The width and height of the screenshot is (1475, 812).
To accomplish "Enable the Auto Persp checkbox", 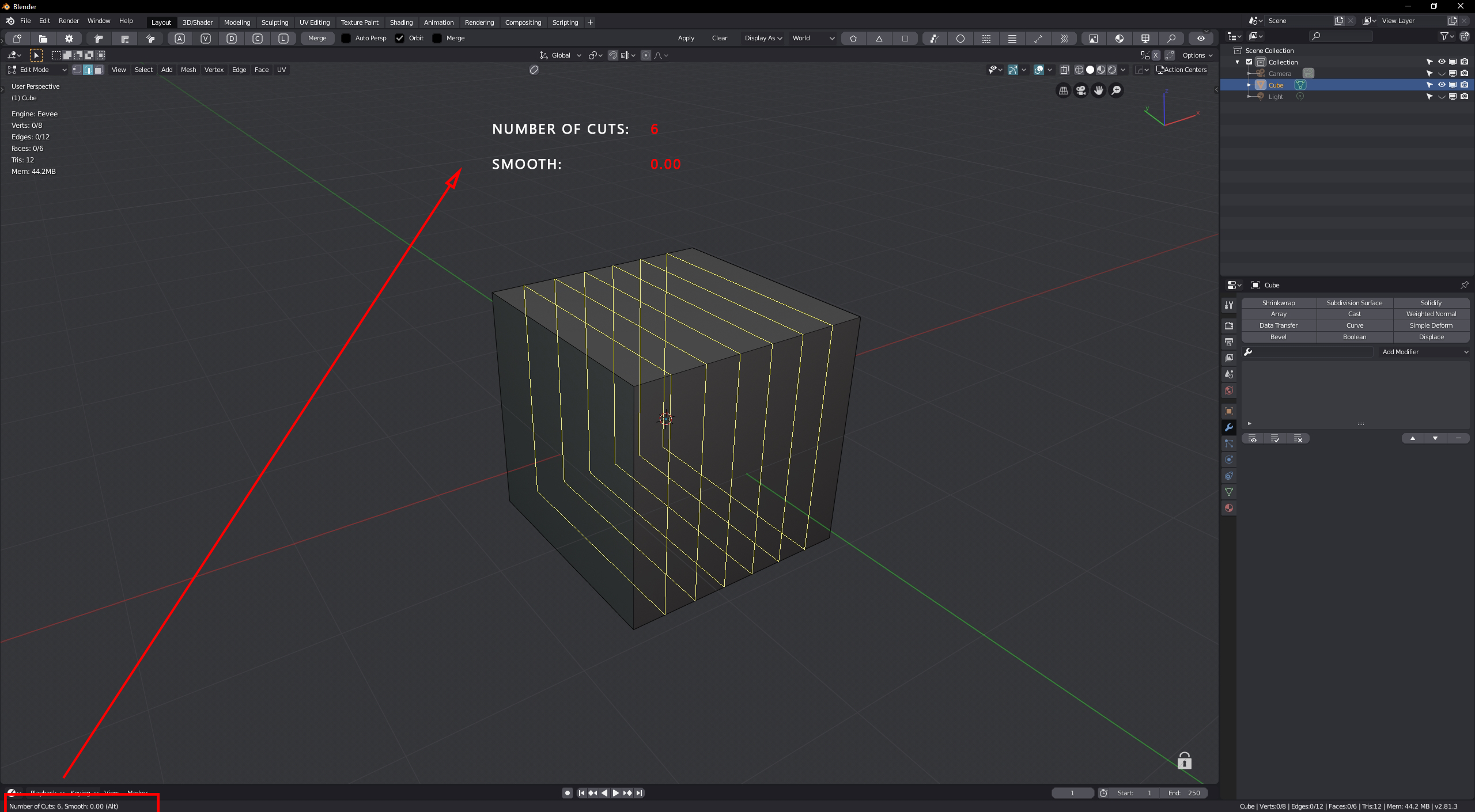I will point(346,38).
